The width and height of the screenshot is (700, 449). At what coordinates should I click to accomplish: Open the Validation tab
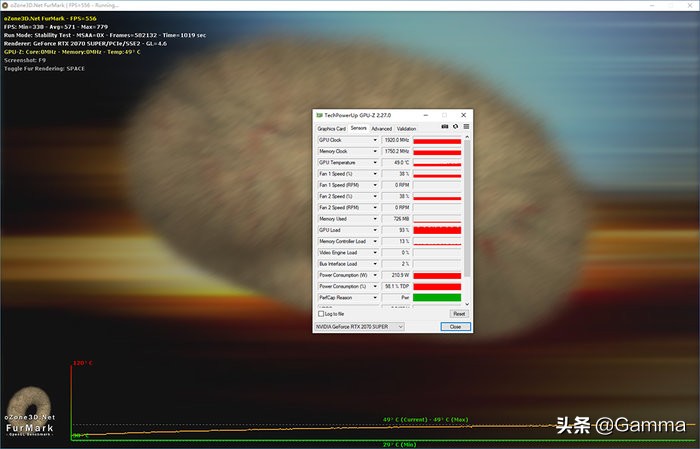(x=406, y=128)
